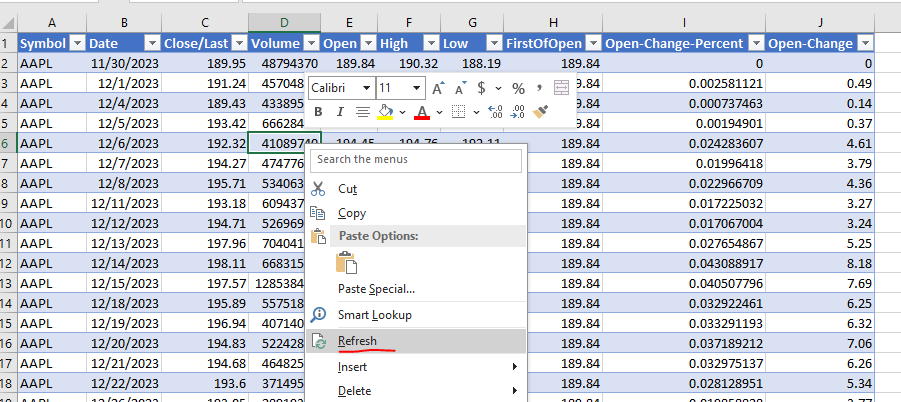The image size is (901, 402).
Task: Toggle bold formatting
Action: coord(318,112)
